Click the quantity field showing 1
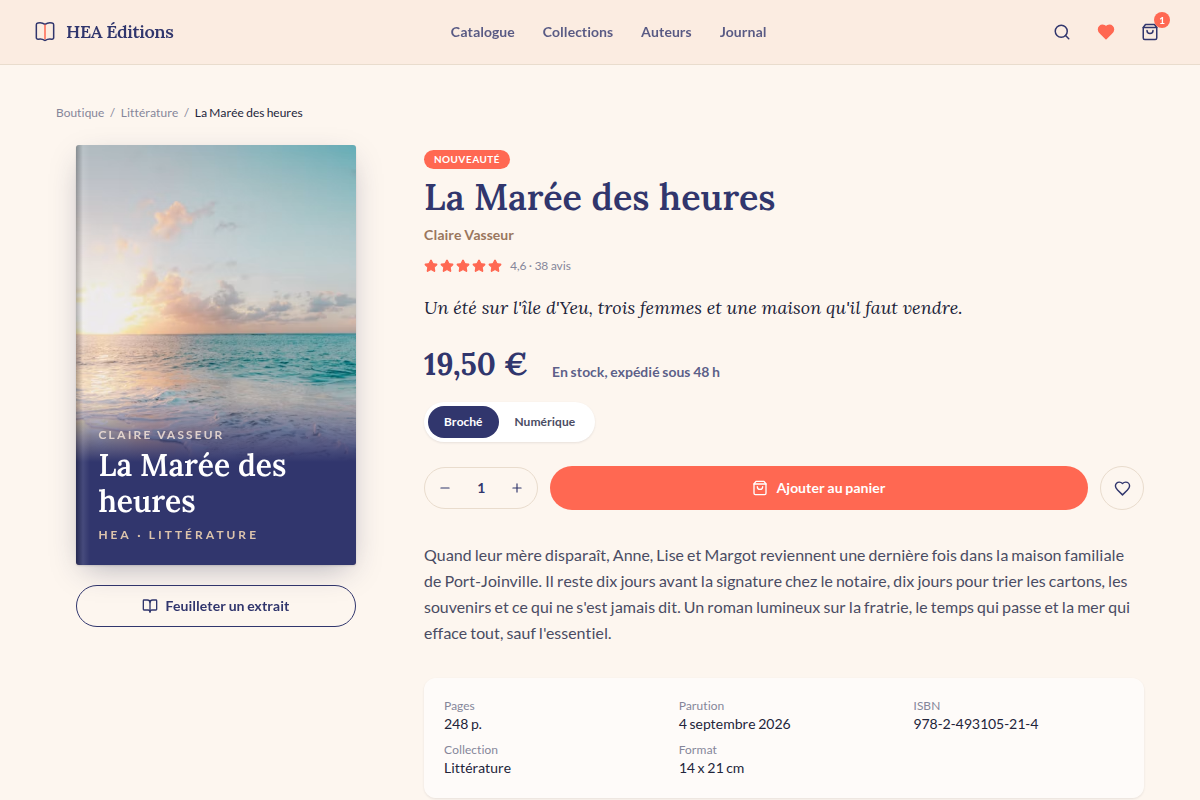This screenshot has height=800, width=1200. (x=481, y=488)
